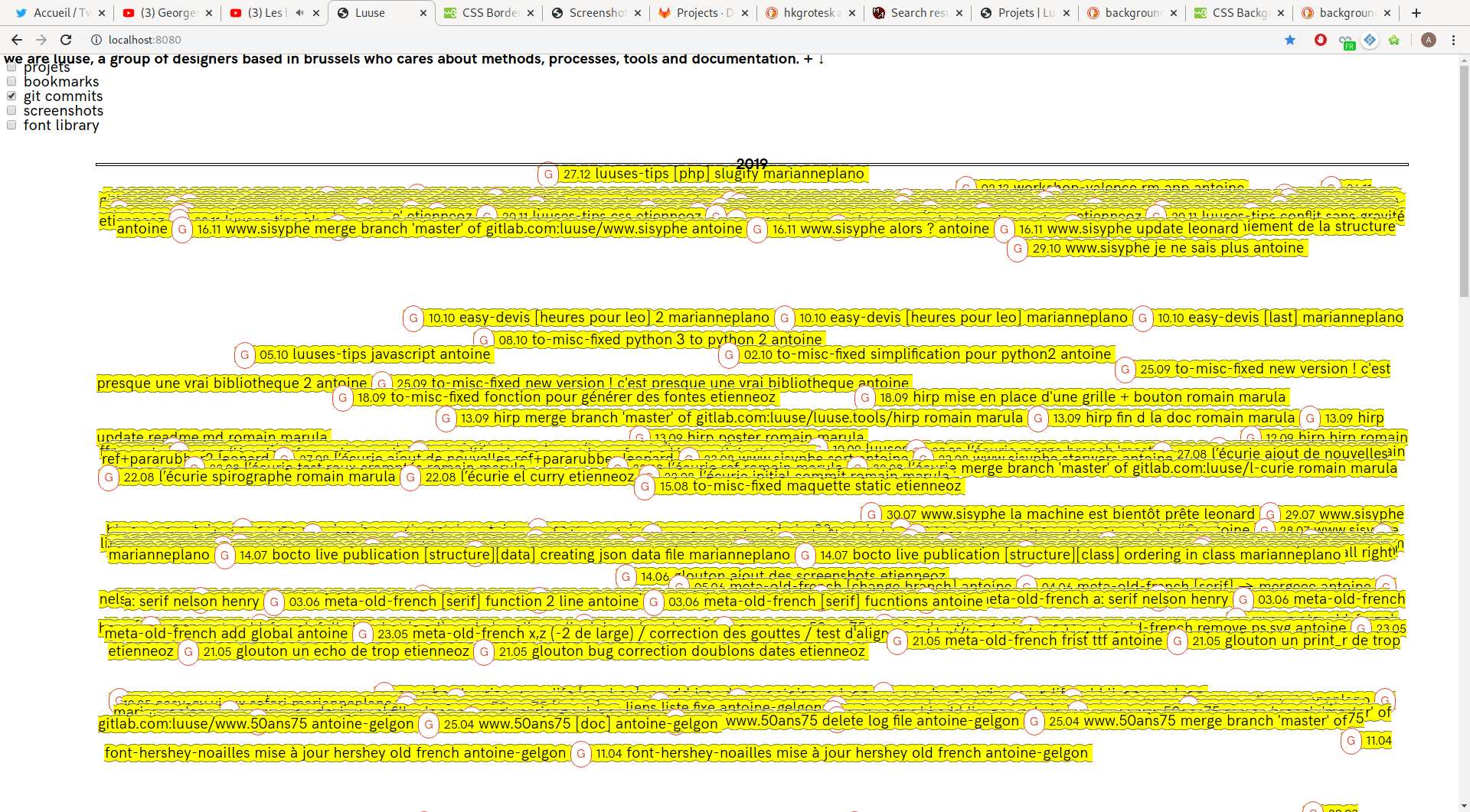
Task: Bookmark this page with the star icon
Action: pos(1290,40)
